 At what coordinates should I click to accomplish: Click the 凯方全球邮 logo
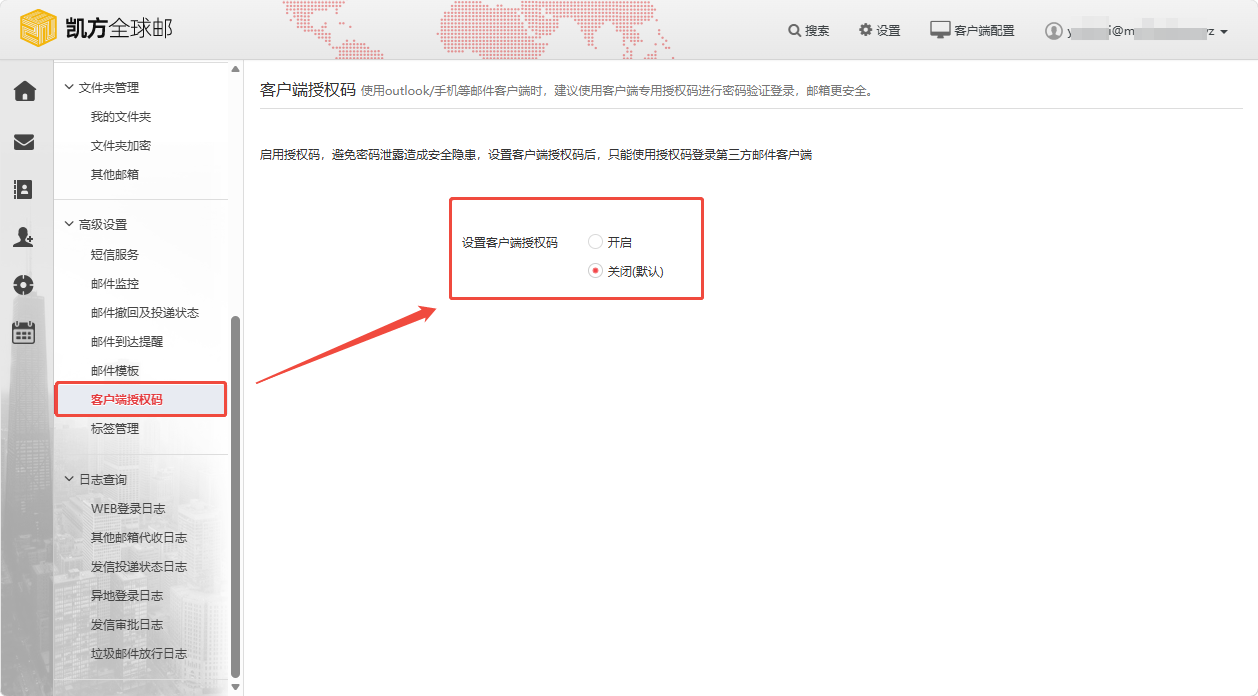[97, 29]
